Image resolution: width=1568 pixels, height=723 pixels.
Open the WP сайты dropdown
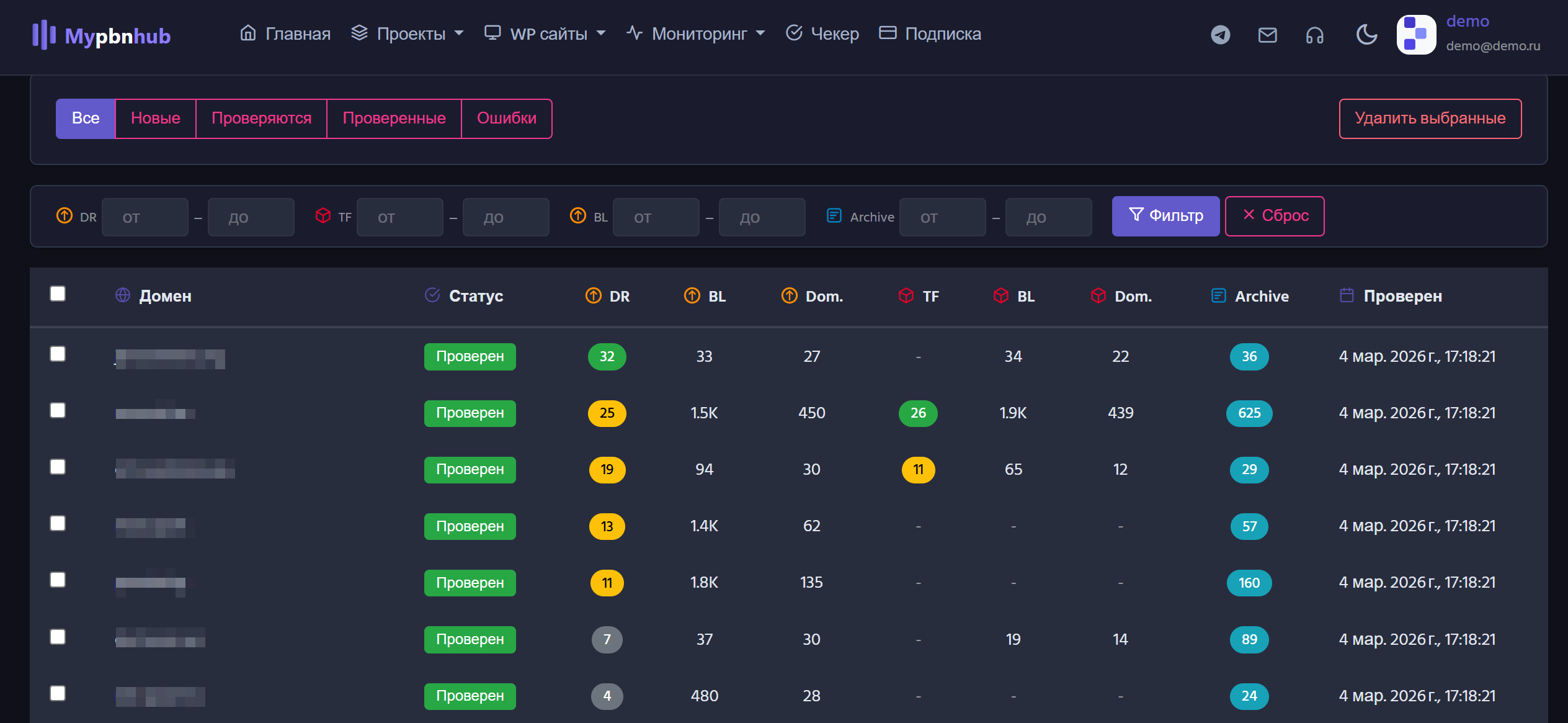coord(545,34)
